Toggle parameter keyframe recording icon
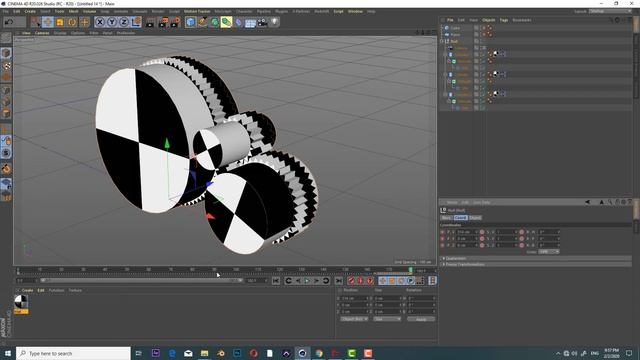 pos(411,281)
